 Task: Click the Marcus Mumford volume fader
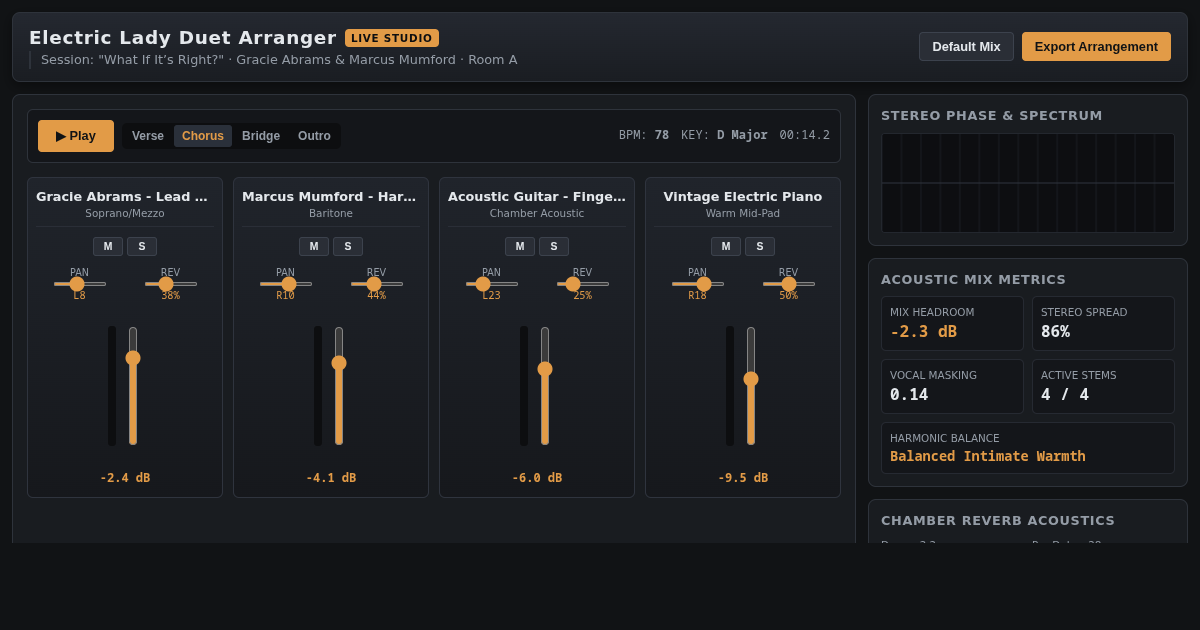click(339, 386)
